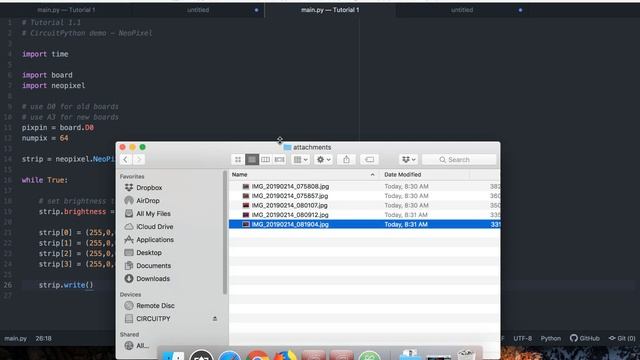Change Python grammar in status bar

pos(551,339)
